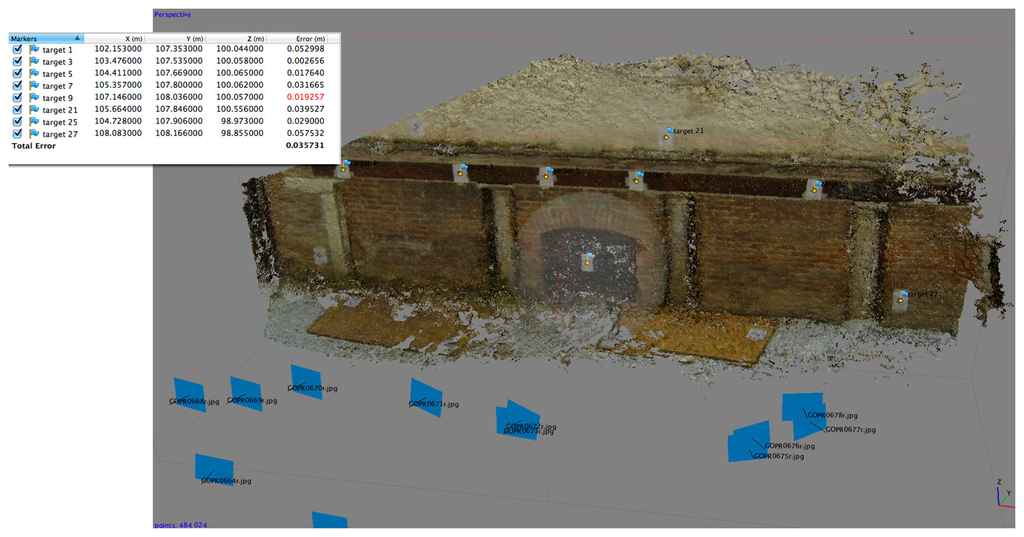Click the GOPR0675r.jpg camera label

779,456
